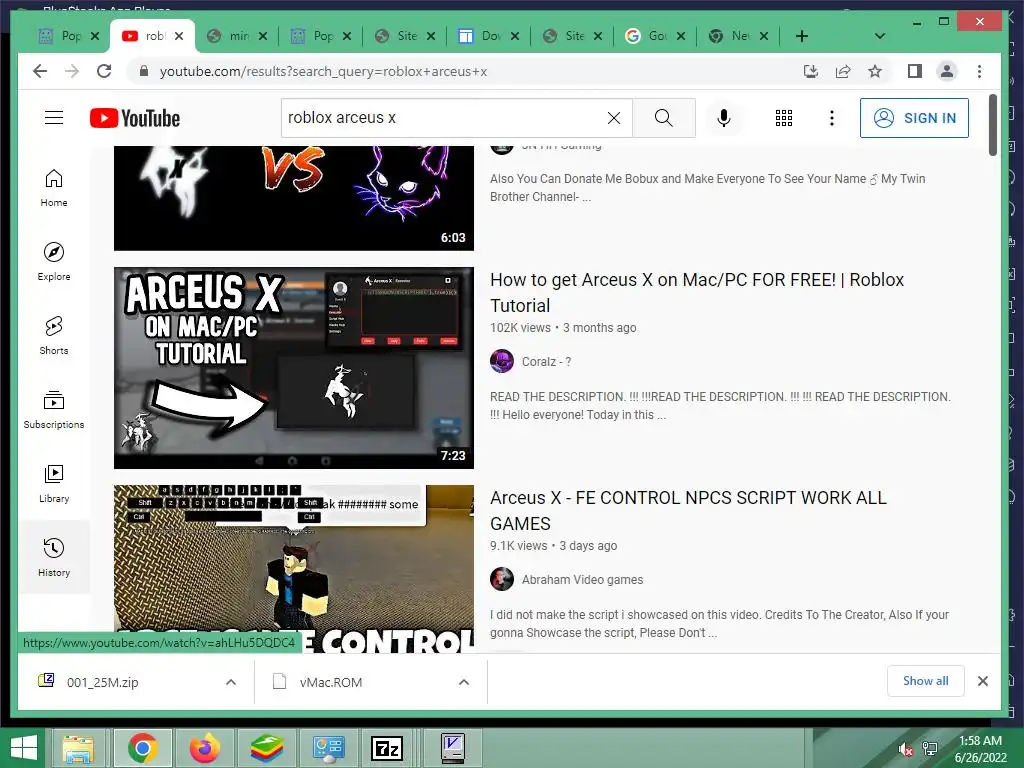Open Home in sidebar
The image size is (1024, 768).
pyautogui.click(x=54, y=188)
